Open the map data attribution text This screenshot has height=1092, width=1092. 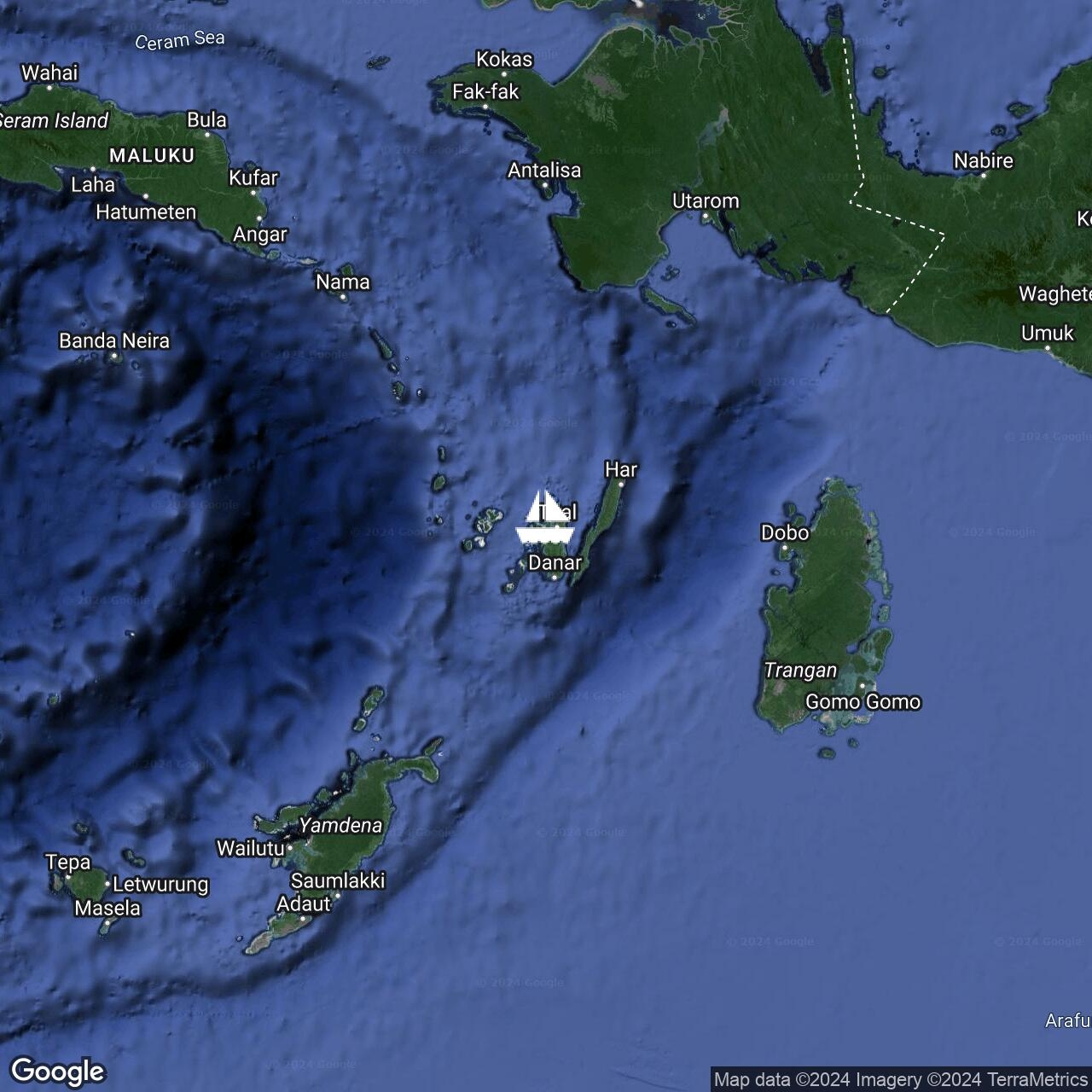(x=900, y=1079)
